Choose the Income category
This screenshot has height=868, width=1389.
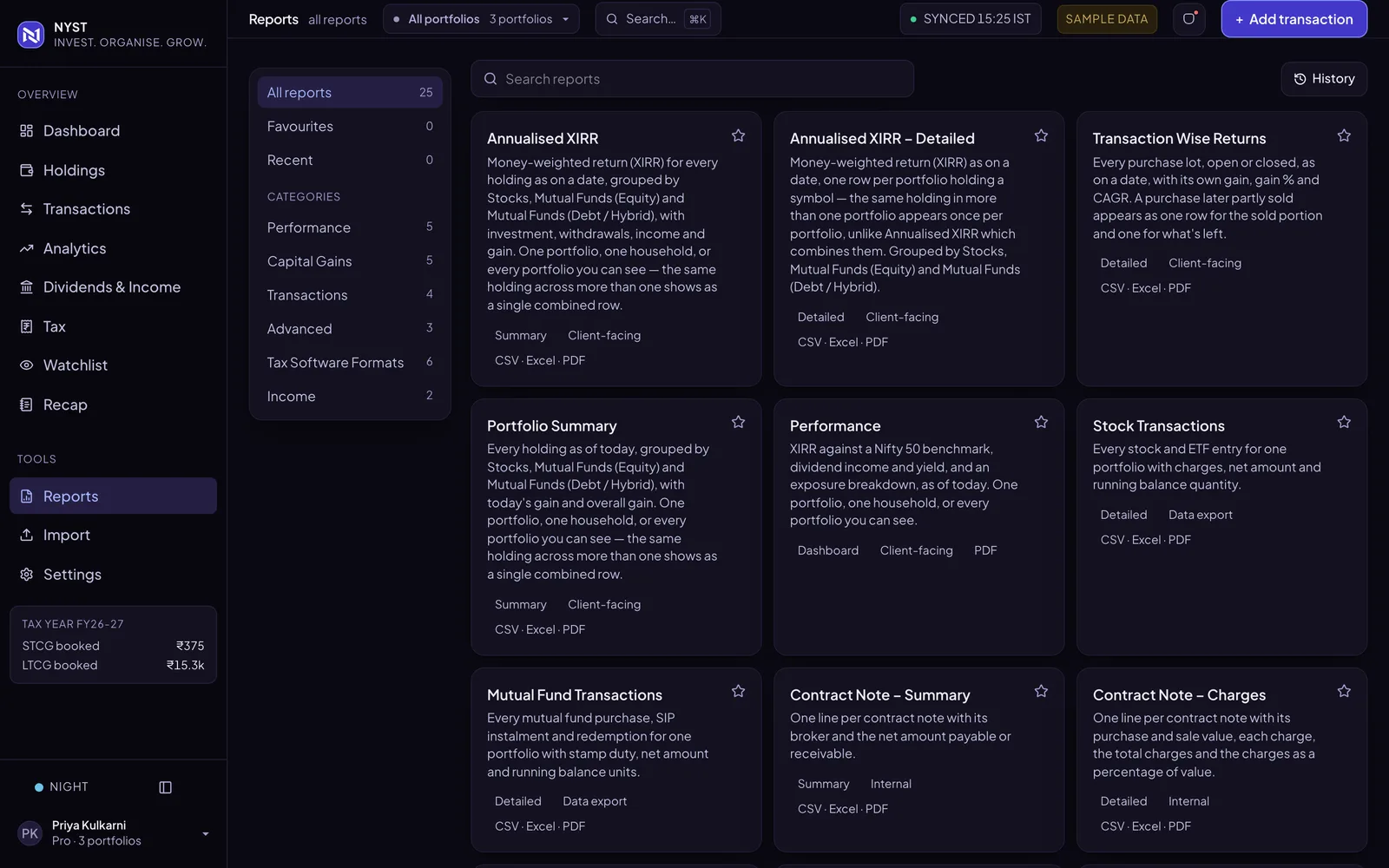[x=350, y=397]
